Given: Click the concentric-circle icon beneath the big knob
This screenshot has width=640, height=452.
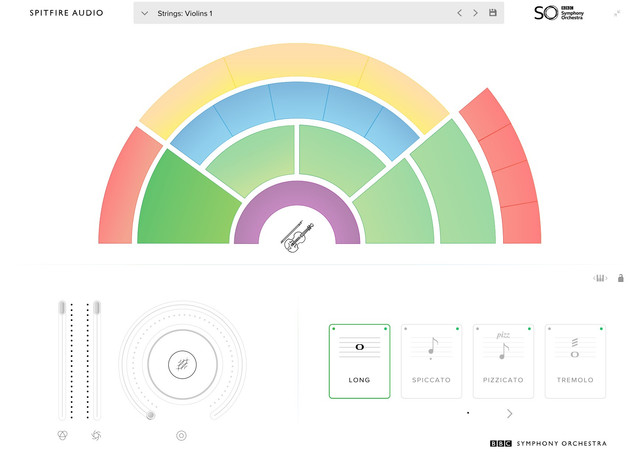Looking at the screenshot, I should pyautogui.click(x=181, y=436).
